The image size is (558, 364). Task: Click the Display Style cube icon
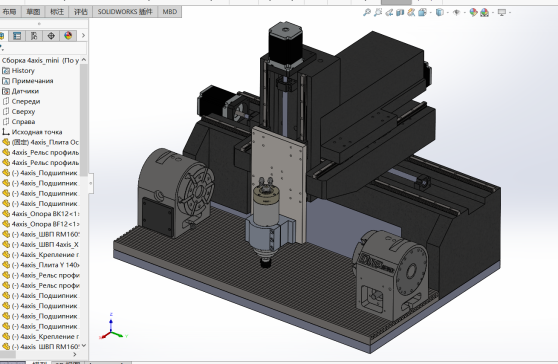click(x=440, y=12)
